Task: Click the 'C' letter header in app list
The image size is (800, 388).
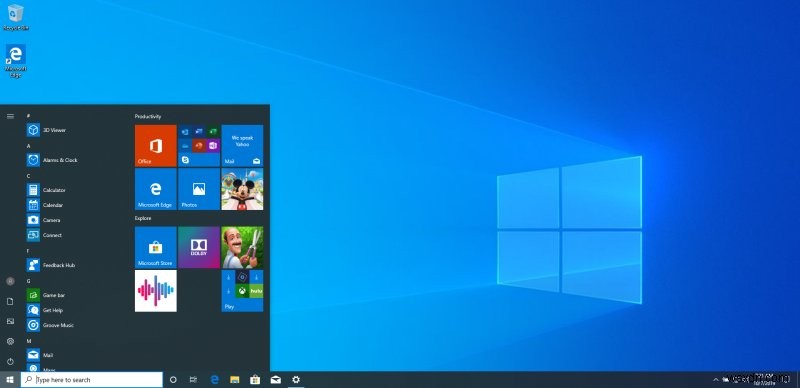Action: pos(29,176)
